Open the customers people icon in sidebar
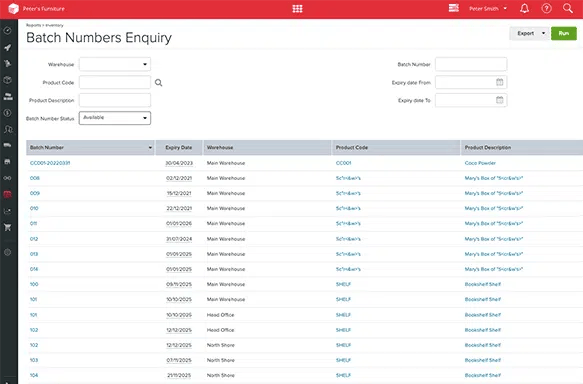 7,129
